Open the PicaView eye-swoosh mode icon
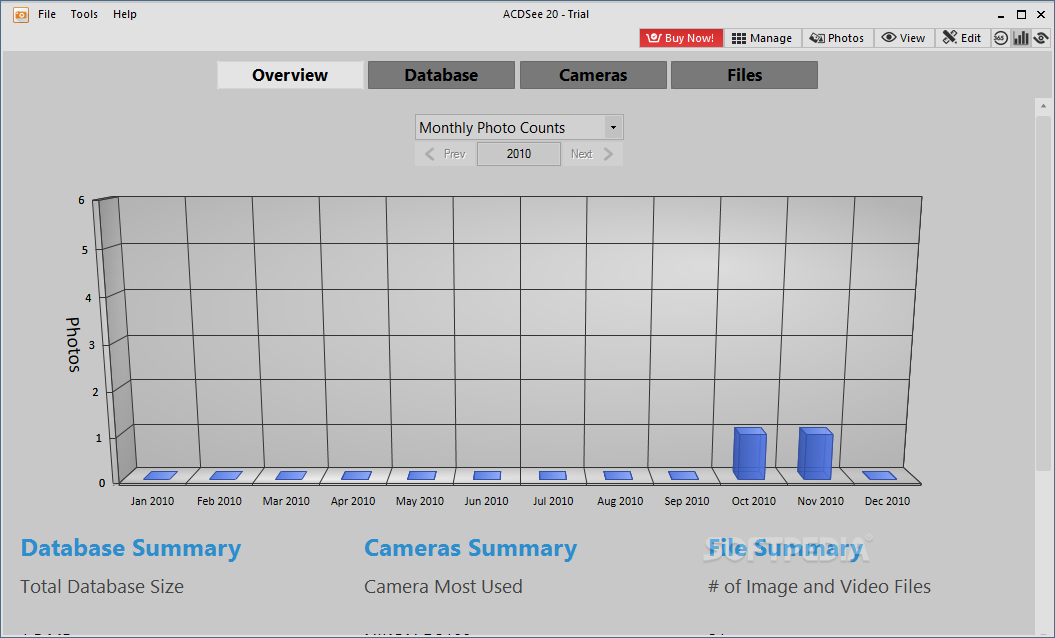 1041,38
